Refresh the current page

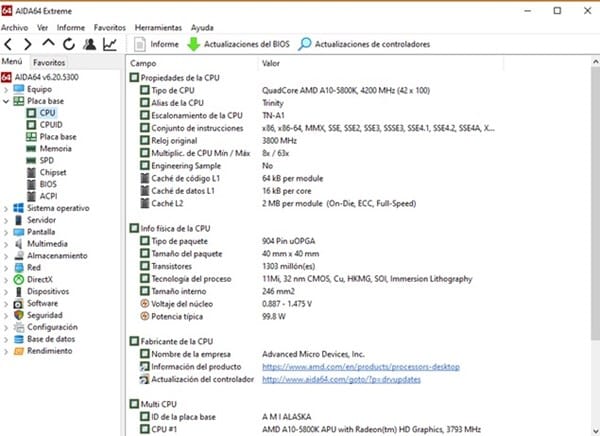pos(69,44)
